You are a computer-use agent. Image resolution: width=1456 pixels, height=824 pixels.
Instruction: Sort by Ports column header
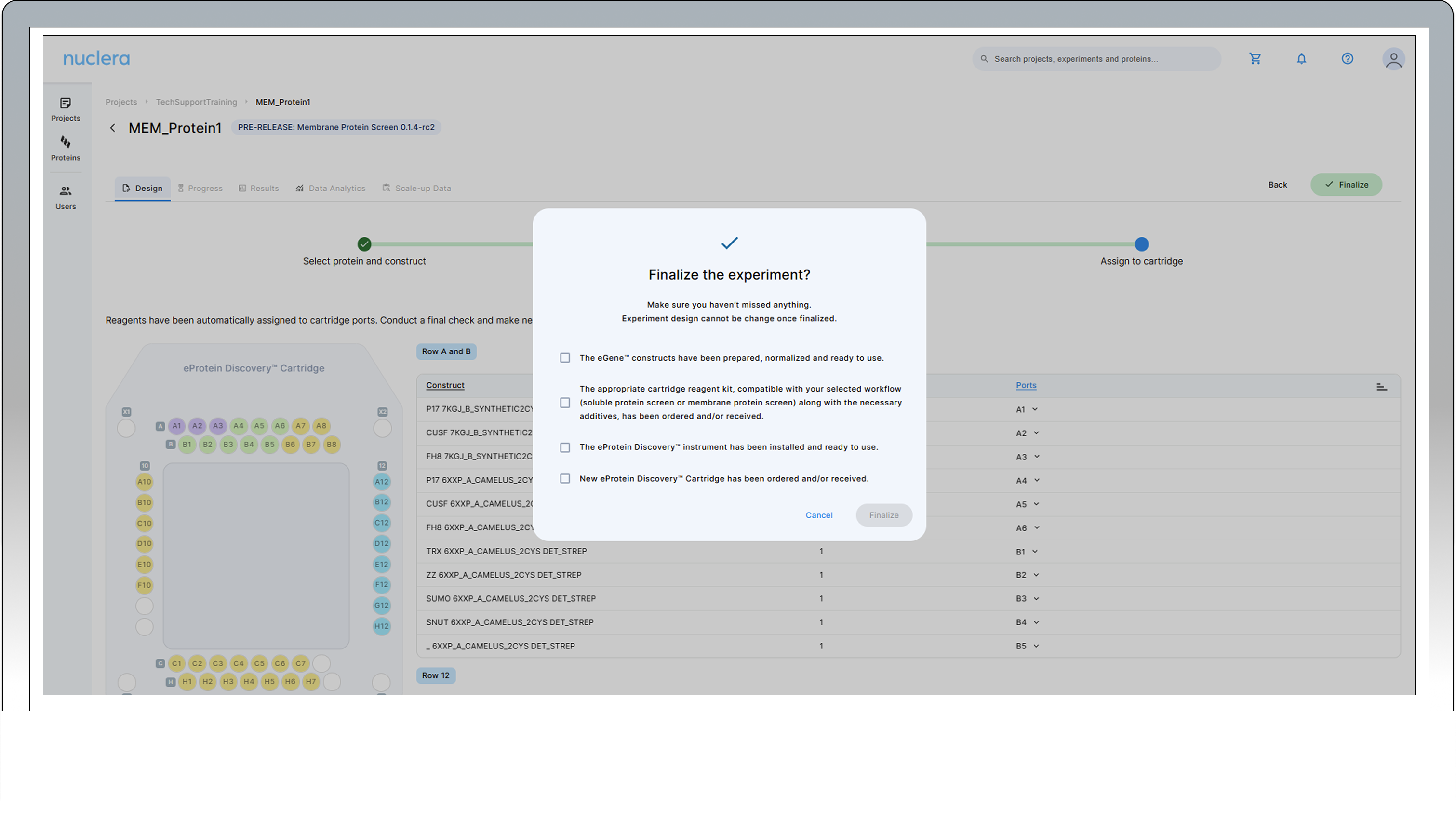pyautogui.click(x=1026, y=385)
